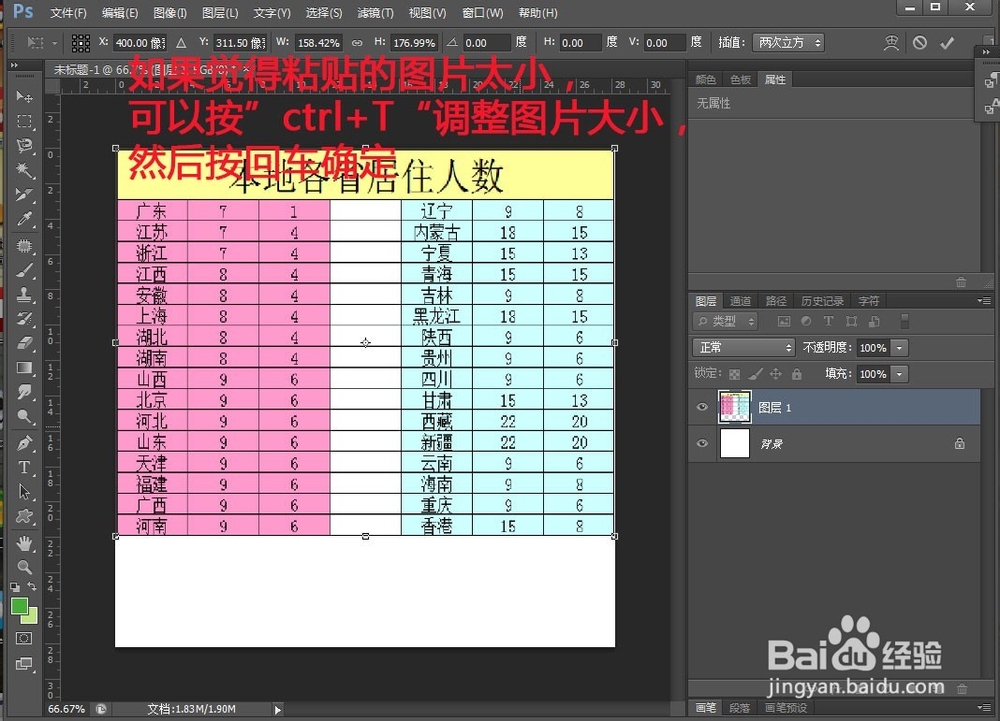Cancel the transform
1000x721 pixels.
click(x=920, y=43)
